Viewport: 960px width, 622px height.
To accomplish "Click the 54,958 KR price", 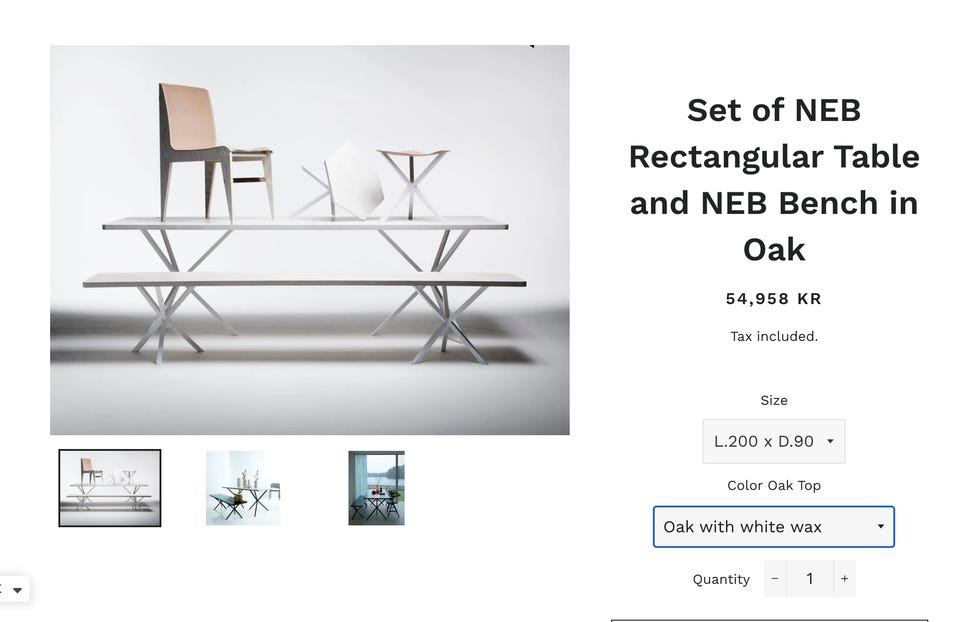I will (773, 299).
